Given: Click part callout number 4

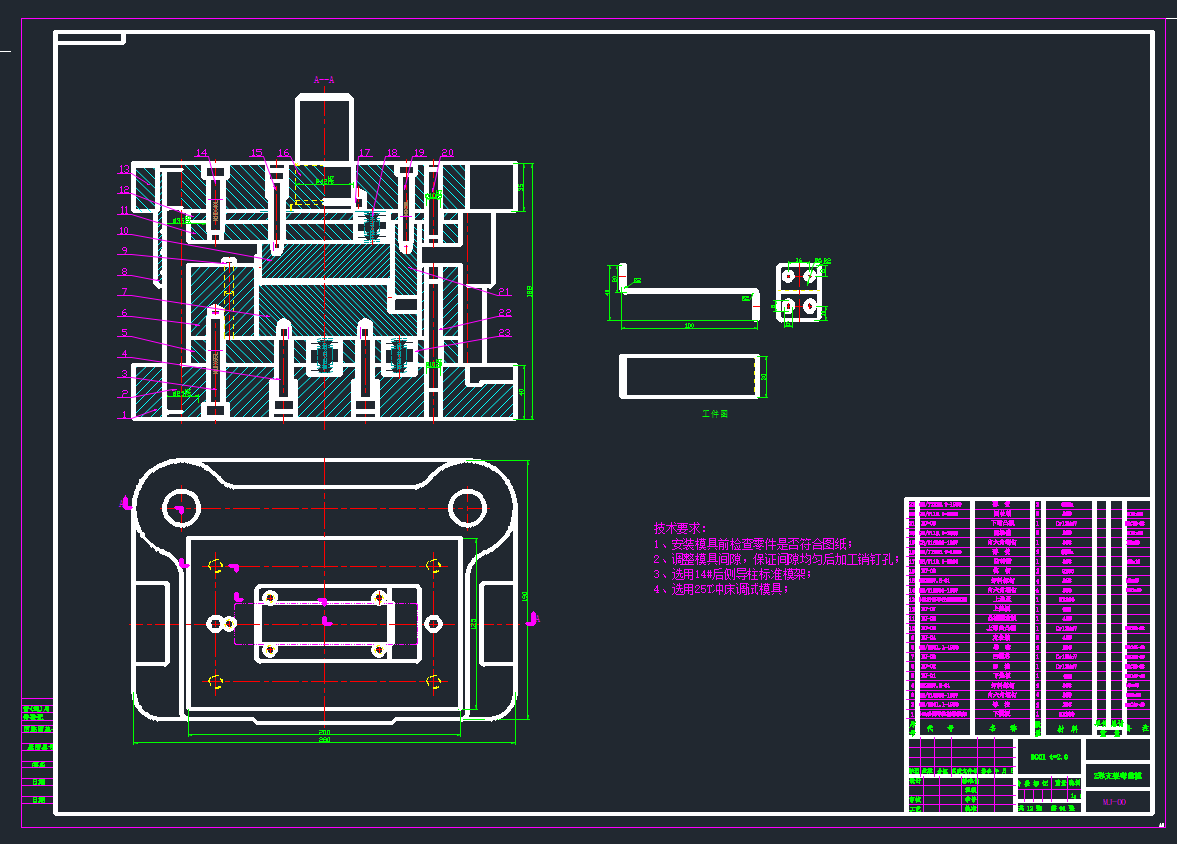Looking at the screenshot, I should click(125, 354).
